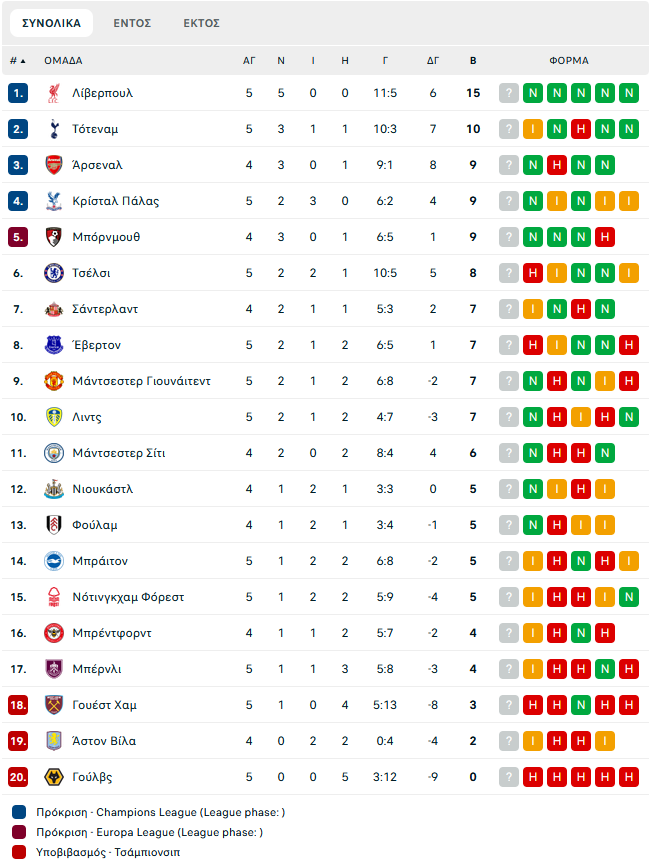Viewport: 654px width, 867px height.
Task: Sort standings by Β points column
Action: tap(473, 61)
